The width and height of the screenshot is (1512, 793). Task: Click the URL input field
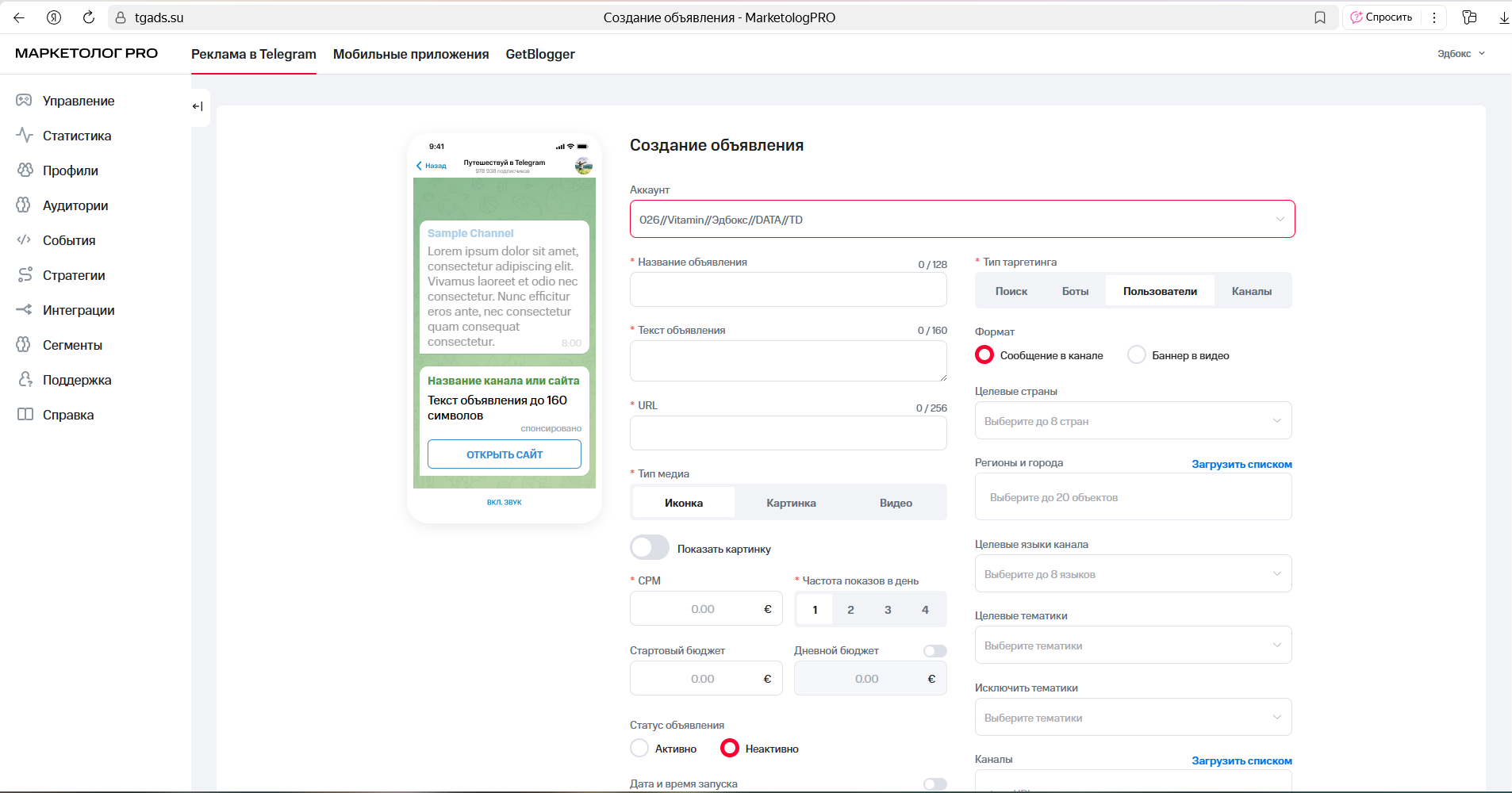(788, 433)
